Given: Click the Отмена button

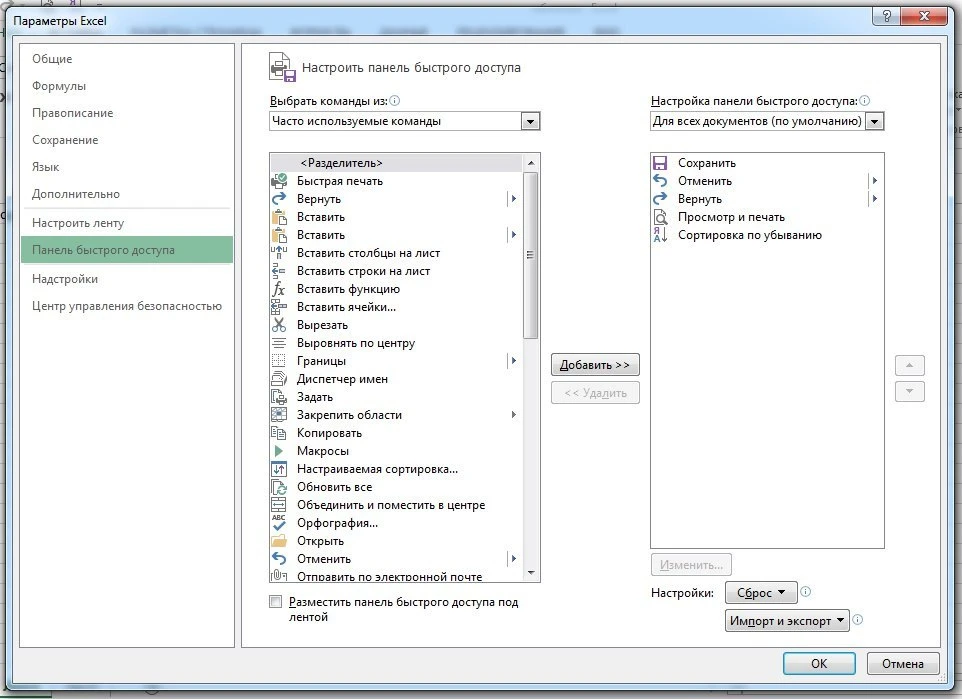Looking at the screenshot, I should tap(903, 663).
